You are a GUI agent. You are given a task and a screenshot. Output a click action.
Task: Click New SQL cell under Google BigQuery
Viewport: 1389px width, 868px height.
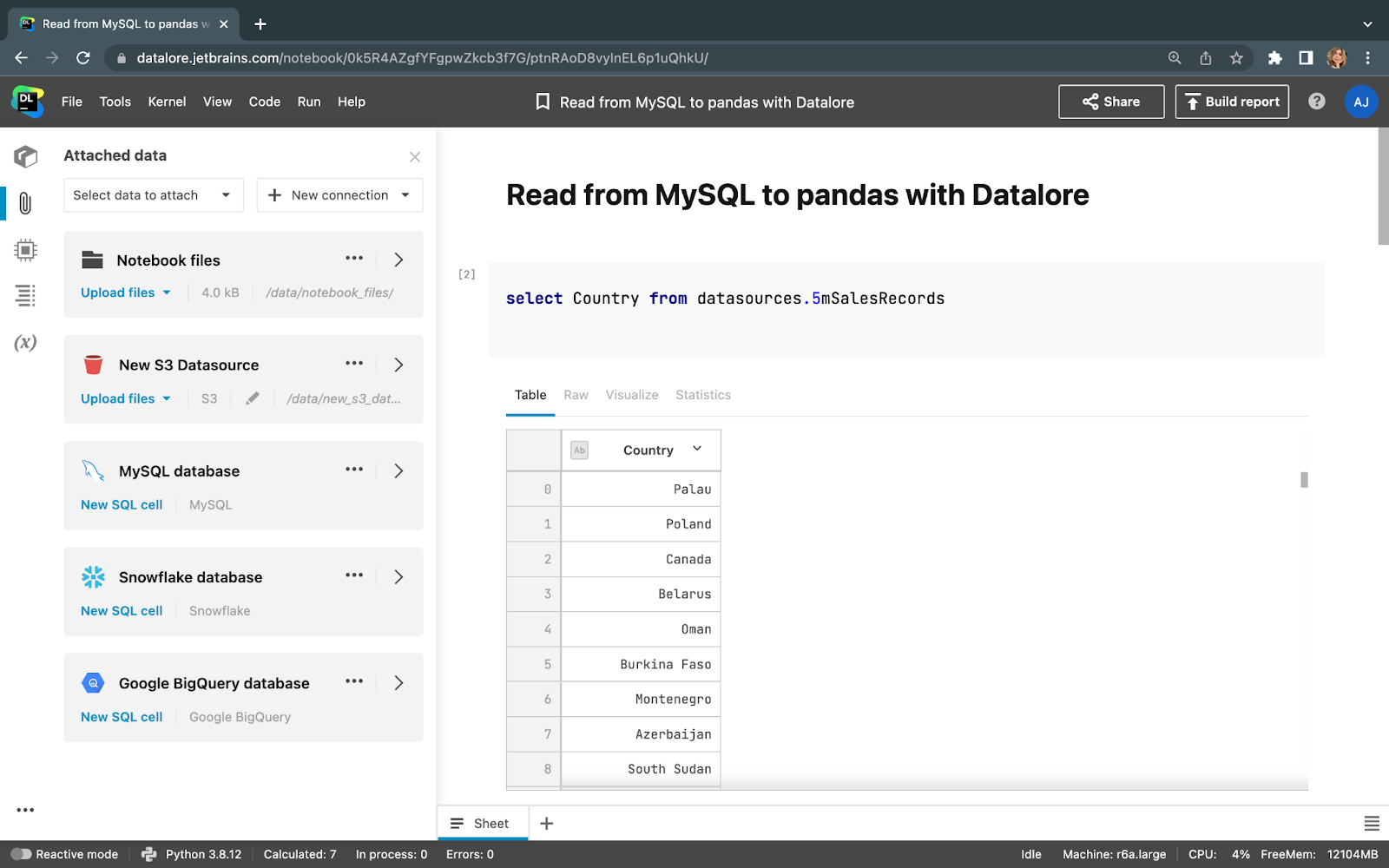[122, 717]
